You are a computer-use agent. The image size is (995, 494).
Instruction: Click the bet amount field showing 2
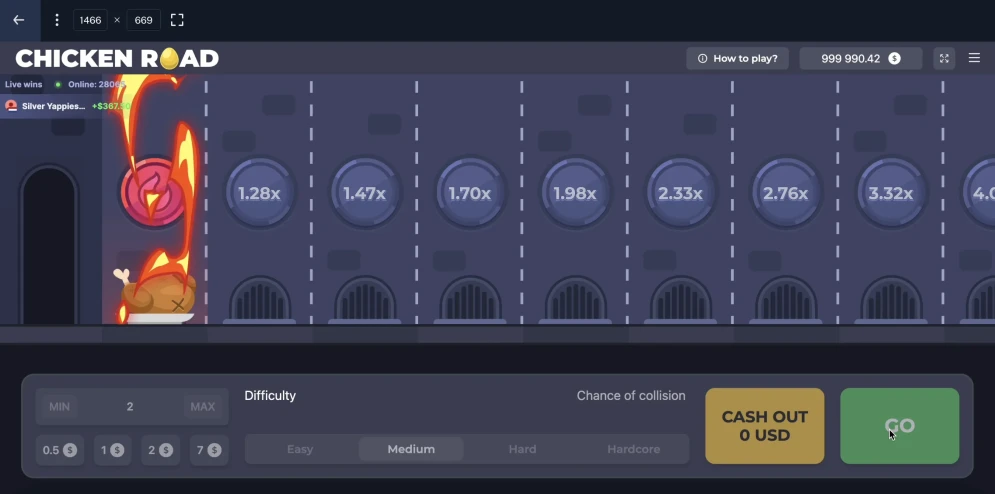[130, 406]
